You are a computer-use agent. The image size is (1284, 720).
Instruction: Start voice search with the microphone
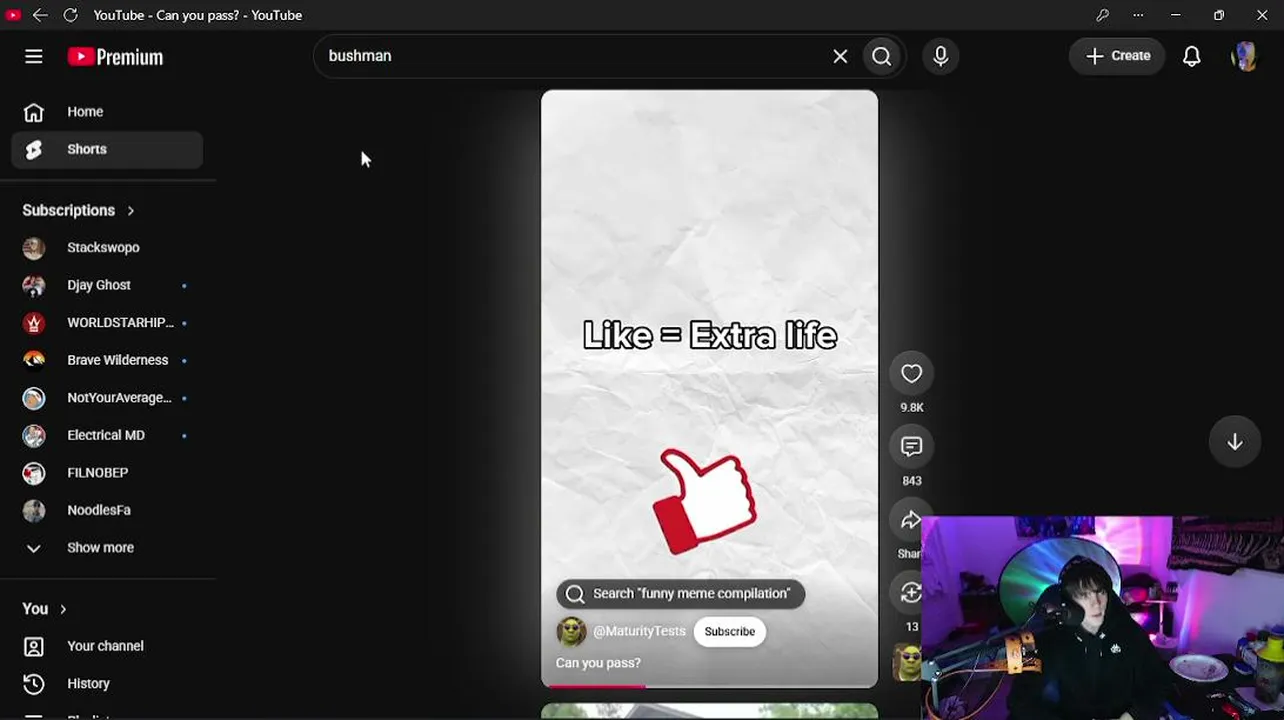940,56
